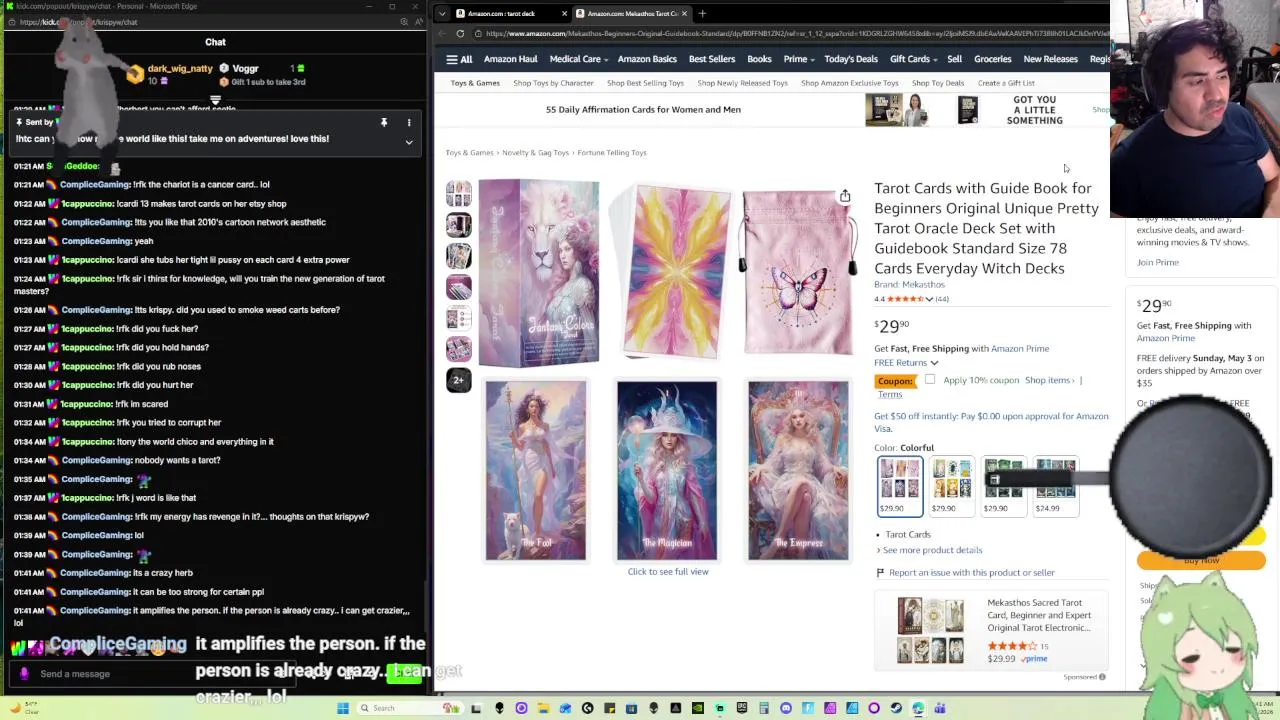This screenshot has height=720, width=1280.
Task: Click the sponsored info icon
Action: pos(1102,677)
